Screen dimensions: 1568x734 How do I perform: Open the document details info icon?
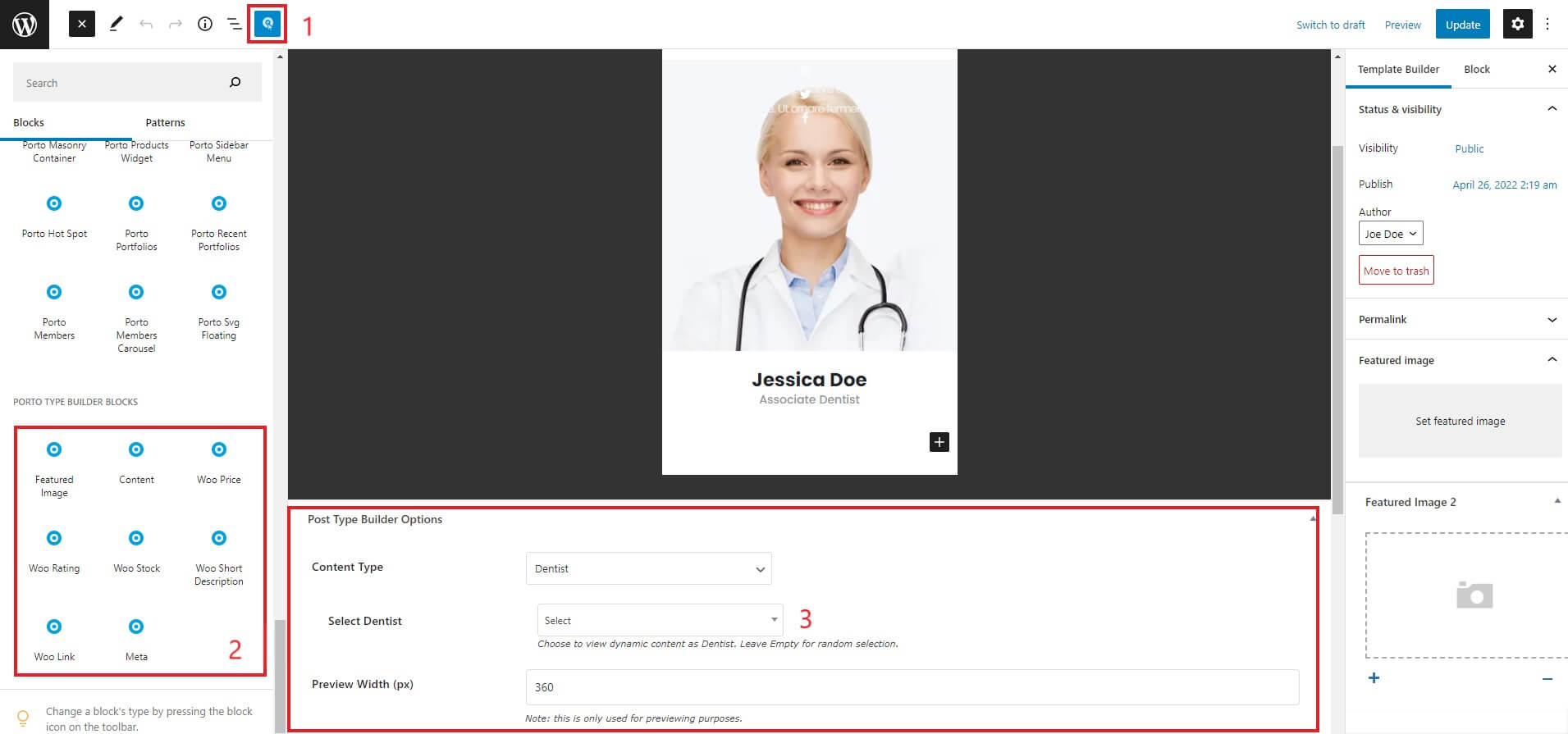pyautogui.click(x=205, y=25)
